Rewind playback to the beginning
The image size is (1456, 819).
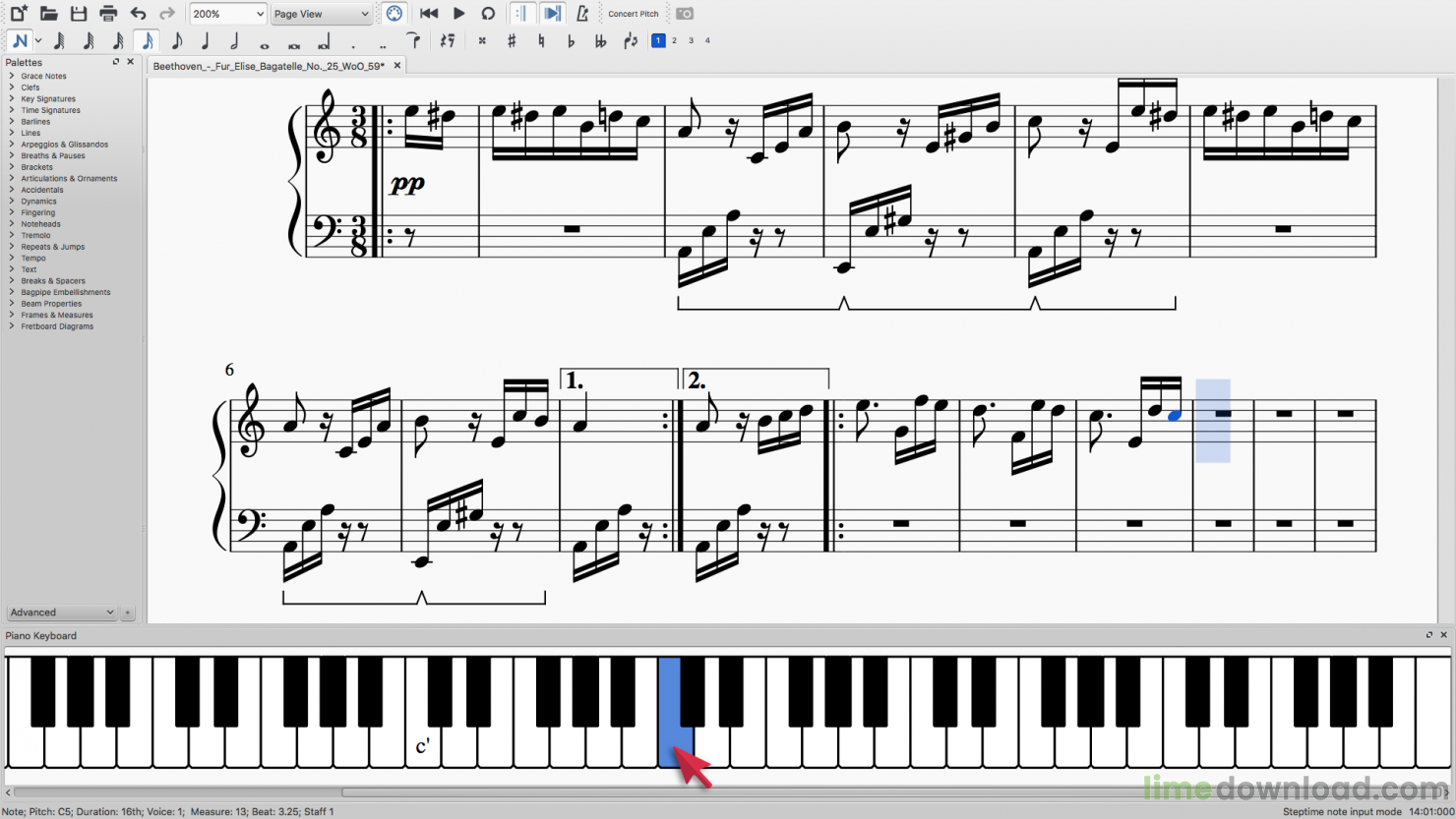428,13
